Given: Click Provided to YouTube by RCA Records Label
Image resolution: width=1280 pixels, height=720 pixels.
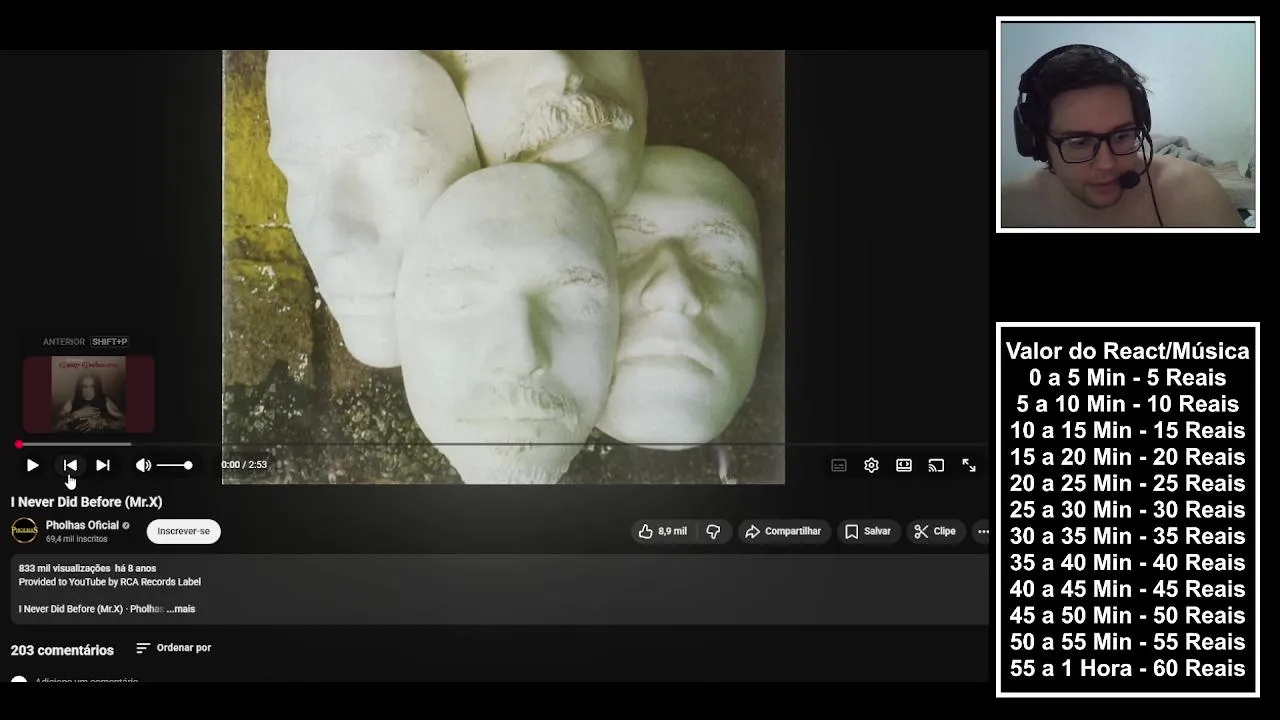Looking at the screenshot, I should (x=110, y=582).
